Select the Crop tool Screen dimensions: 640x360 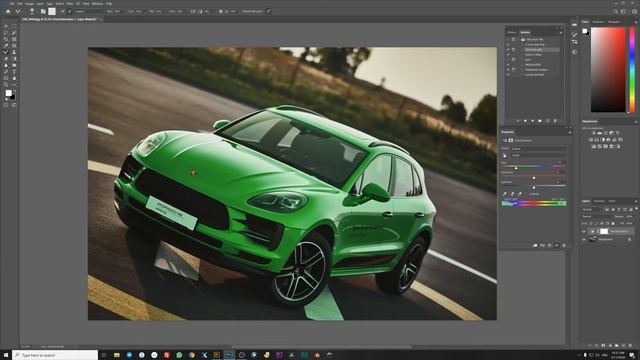coord(6,39)
